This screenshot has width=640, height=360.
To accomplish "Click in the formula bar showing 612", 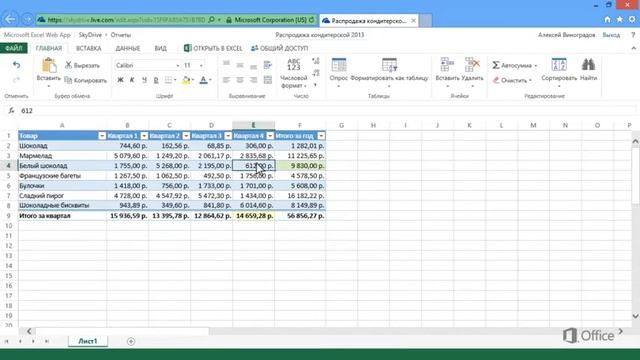I will pos(327,111).
